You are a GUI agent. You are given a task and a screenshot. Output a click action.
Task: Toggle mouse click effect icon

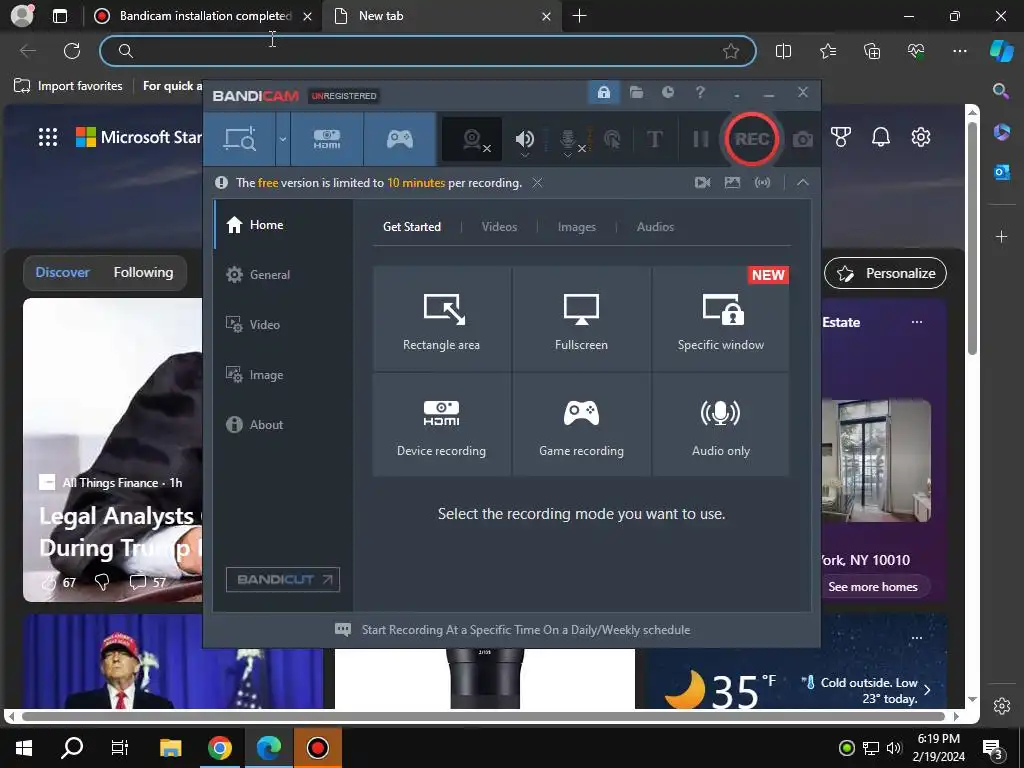pos(612,139)
